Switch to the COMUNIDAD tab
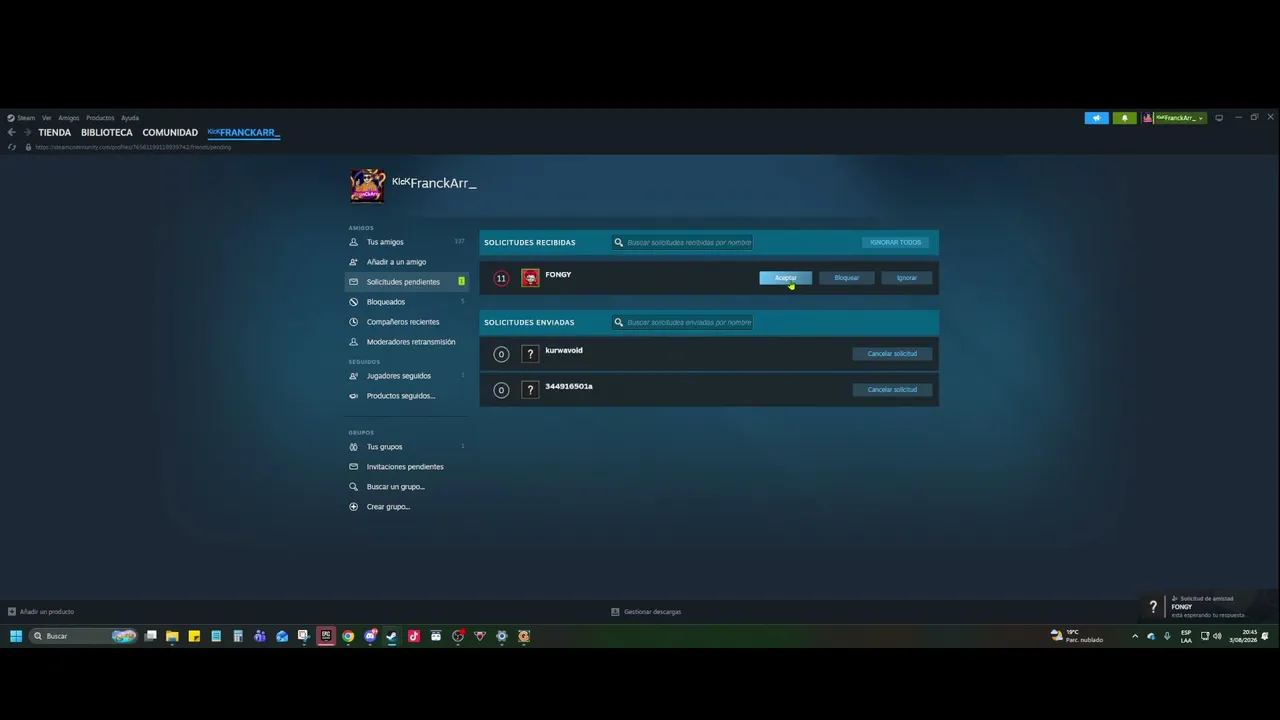This screenshot has height=720, width=1280. pyautogui.click(x=170, y=132)
